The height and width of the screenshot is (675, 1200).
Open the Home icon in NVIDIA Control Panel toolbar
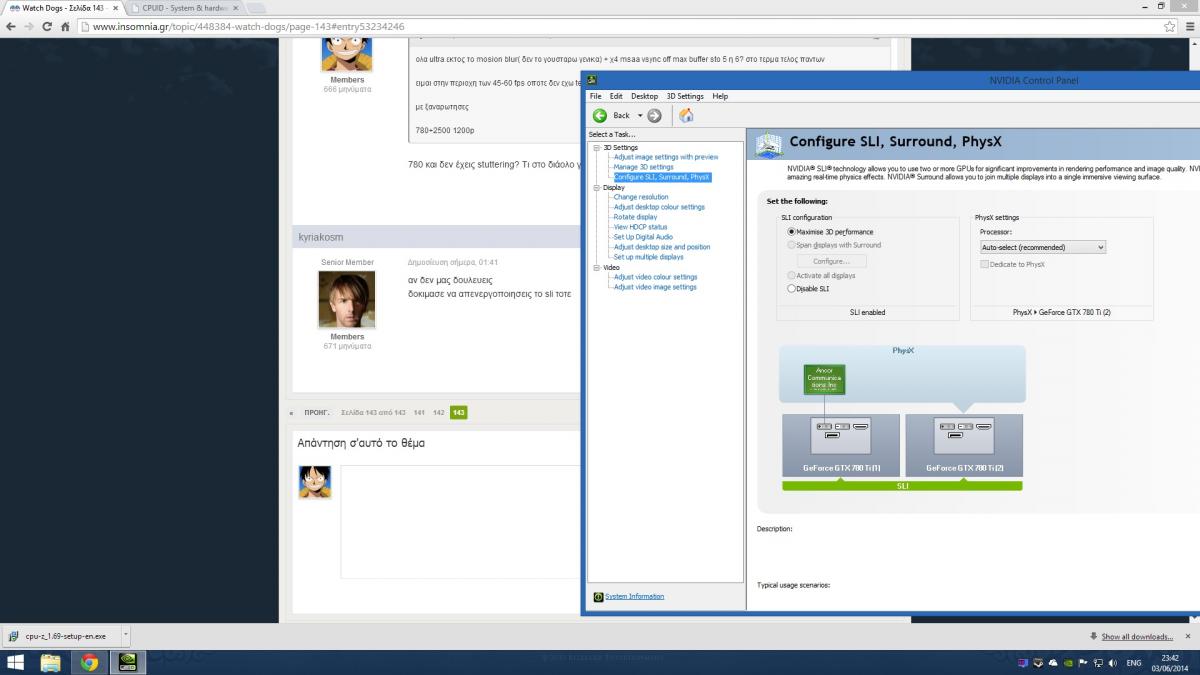[x=686, y=115]
